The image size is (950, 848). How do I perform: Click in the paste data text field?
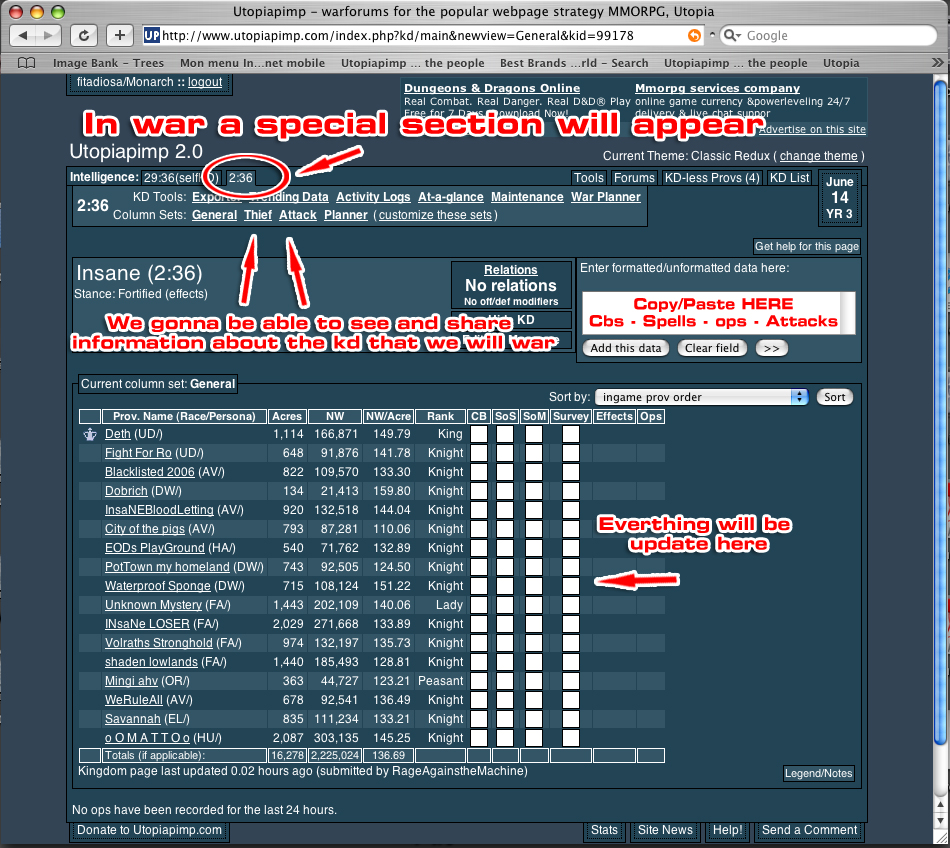(x=719, y=313)
